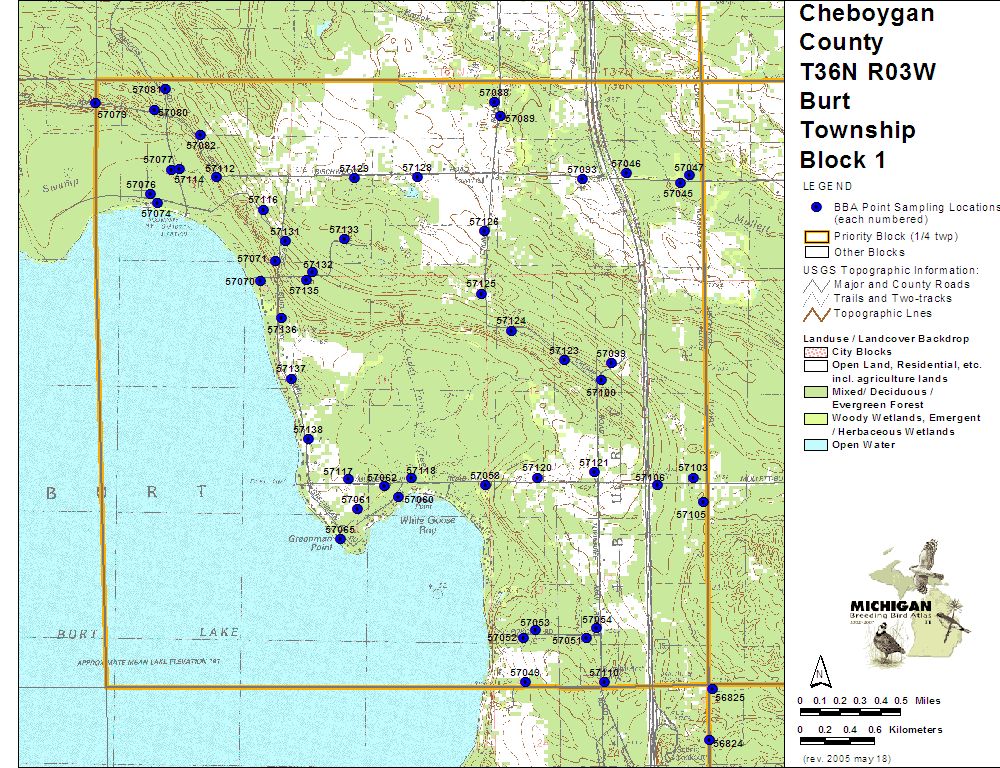Click the BBA Point legend dot

pos(816,207)
